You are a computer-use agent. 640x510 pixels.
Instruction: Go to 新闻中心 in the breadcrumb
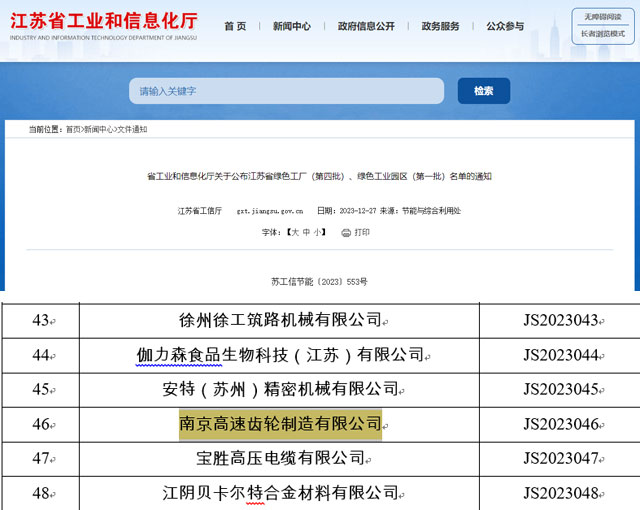tap(99, 129)
